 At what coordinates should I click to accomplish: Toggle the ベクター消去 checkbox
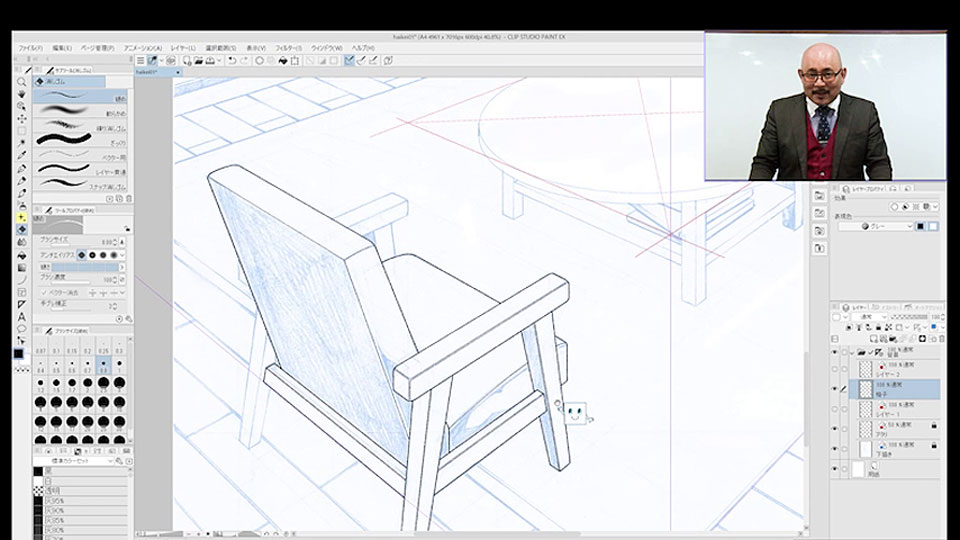(x=43, y=293)
